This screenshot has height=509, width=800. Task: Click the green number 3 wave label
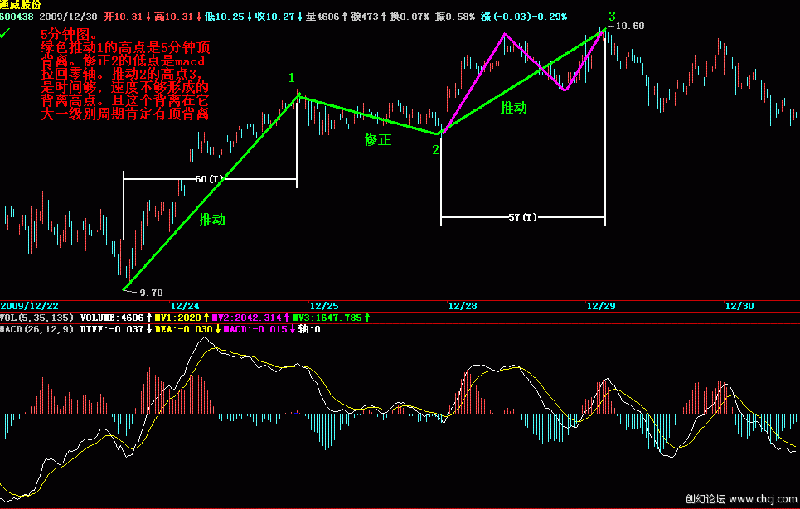pyautogui.click(x=611, y=17)
